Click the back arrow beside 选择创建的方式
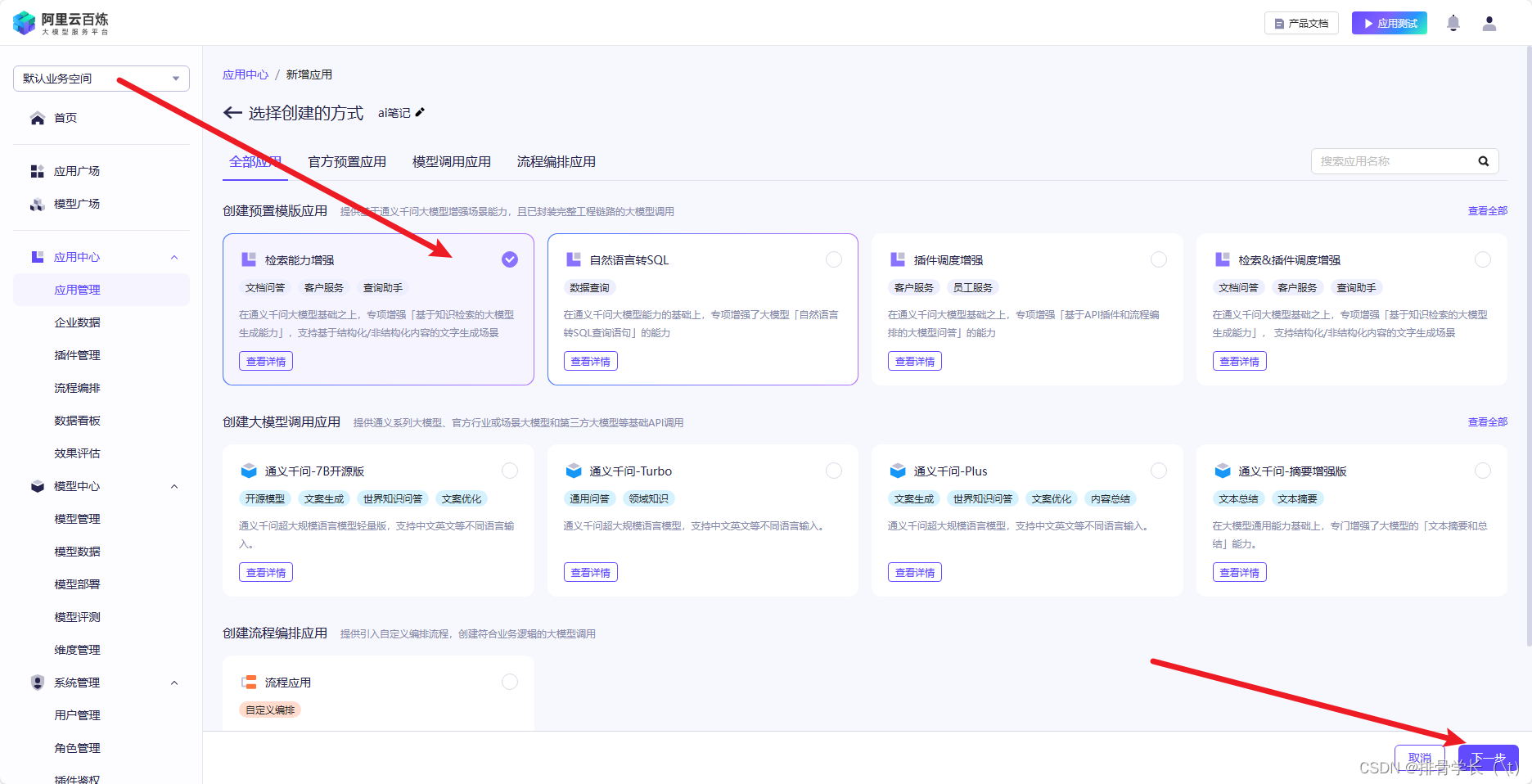This screenshot has width=1532, height=784. pyautogui.click(x=233, y=113)
